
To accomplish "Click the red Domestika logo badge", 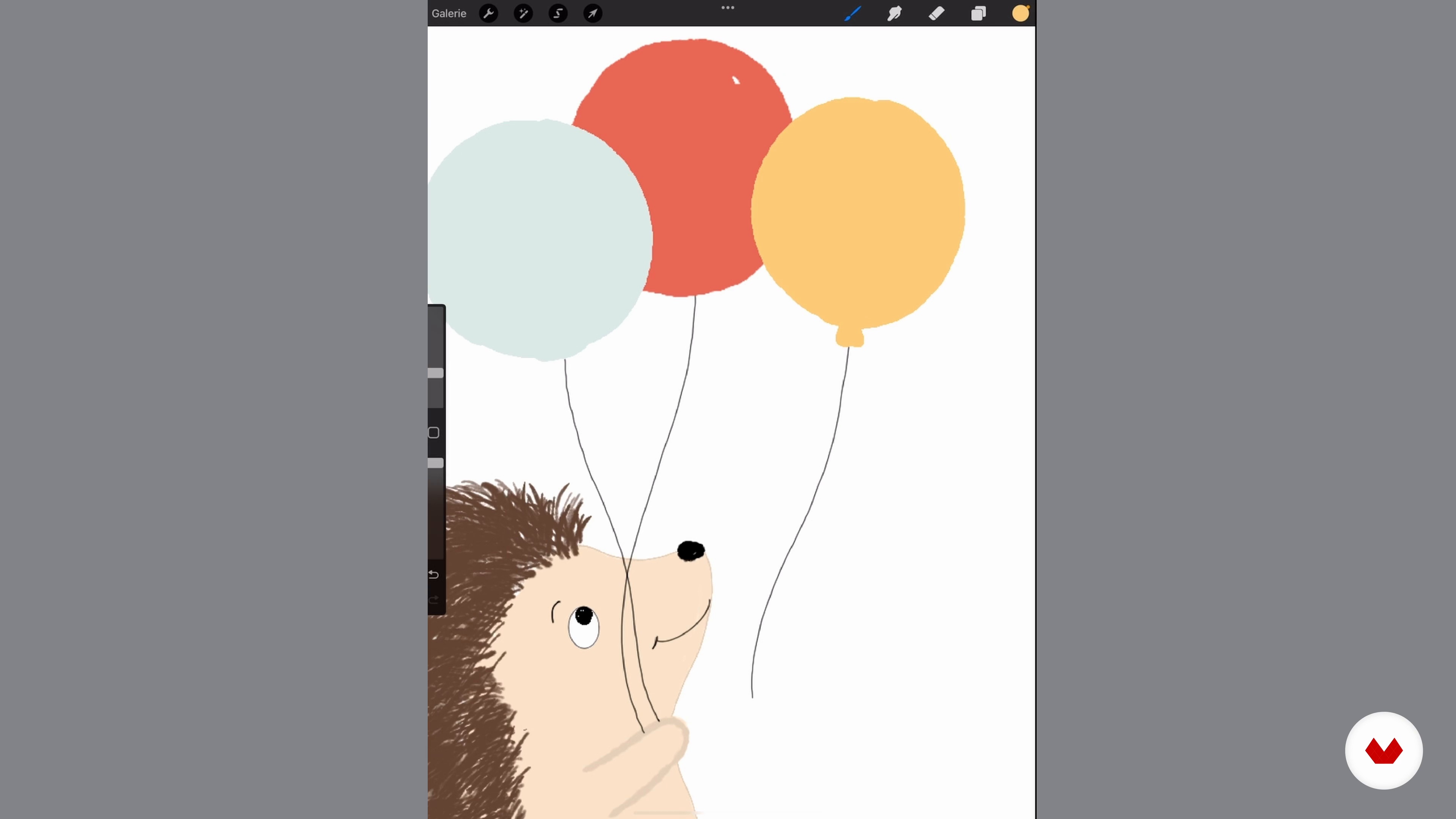I will tap(1384, 751).
